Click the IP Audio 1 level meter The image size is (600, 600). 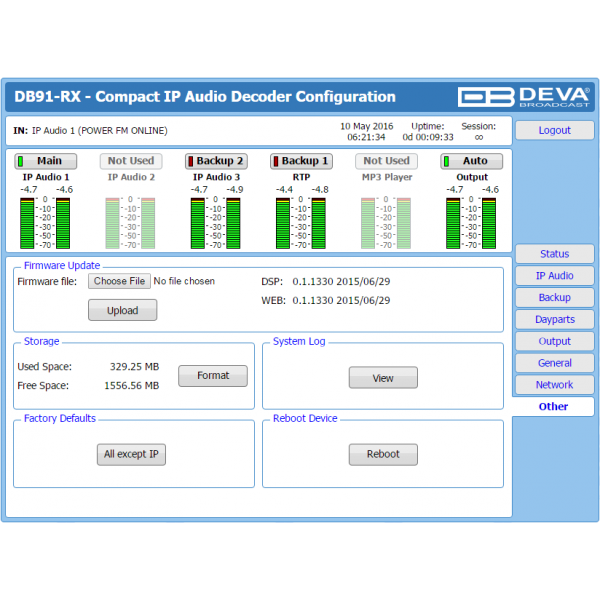pyautogui.click(x=45, y=223)
